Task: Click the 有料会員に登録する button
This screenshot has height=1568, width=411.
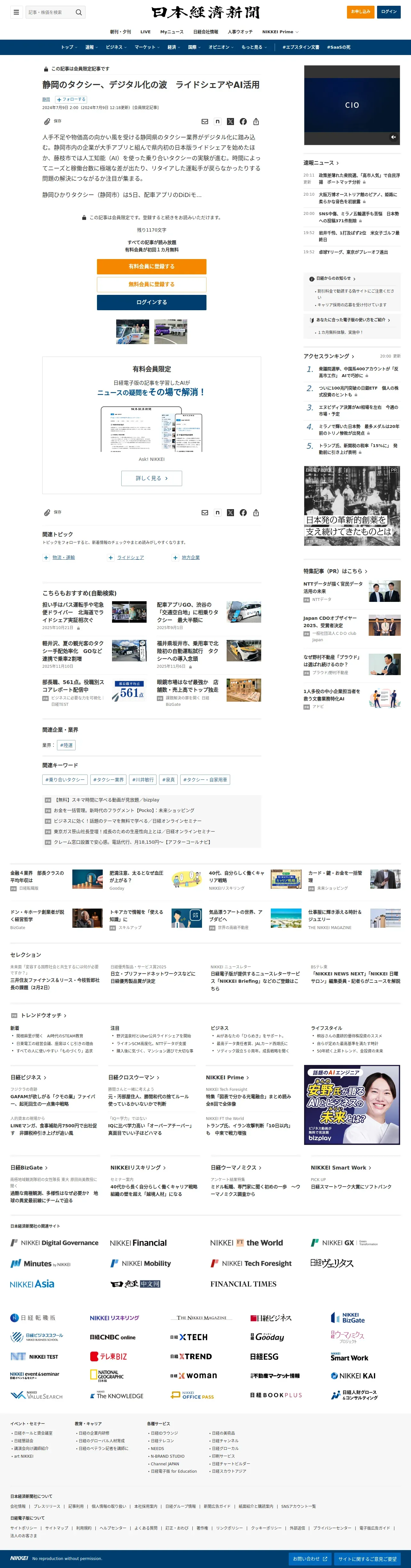Action: (x=152, y=267)
